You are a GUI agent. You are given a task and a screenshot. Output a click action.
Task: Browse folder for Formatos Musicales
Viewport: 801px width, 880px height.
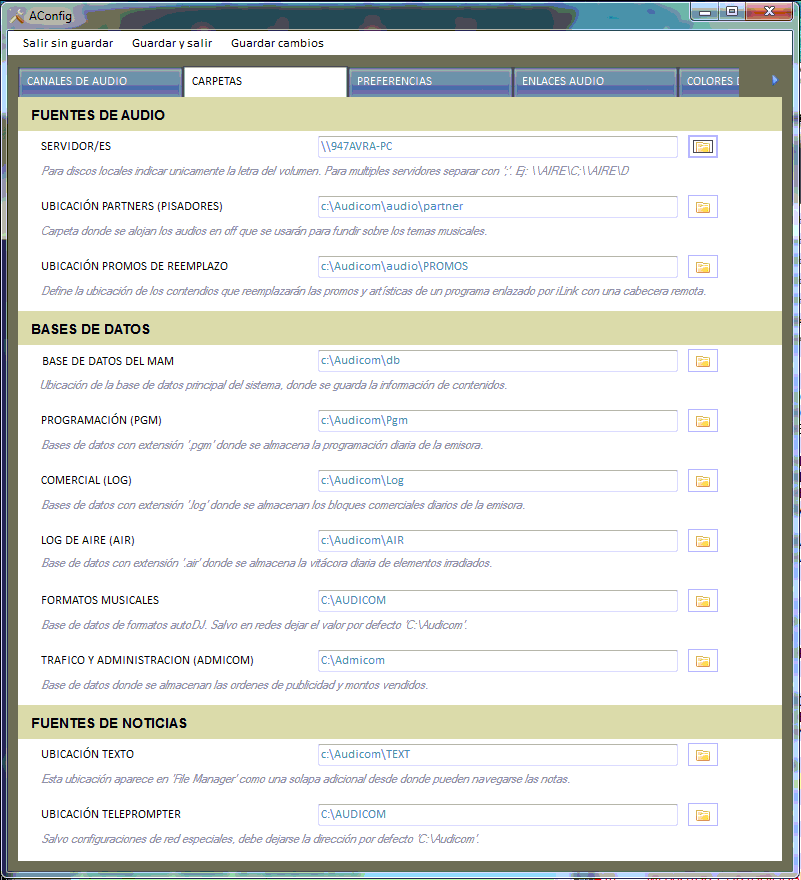click(x=702, y=601)
